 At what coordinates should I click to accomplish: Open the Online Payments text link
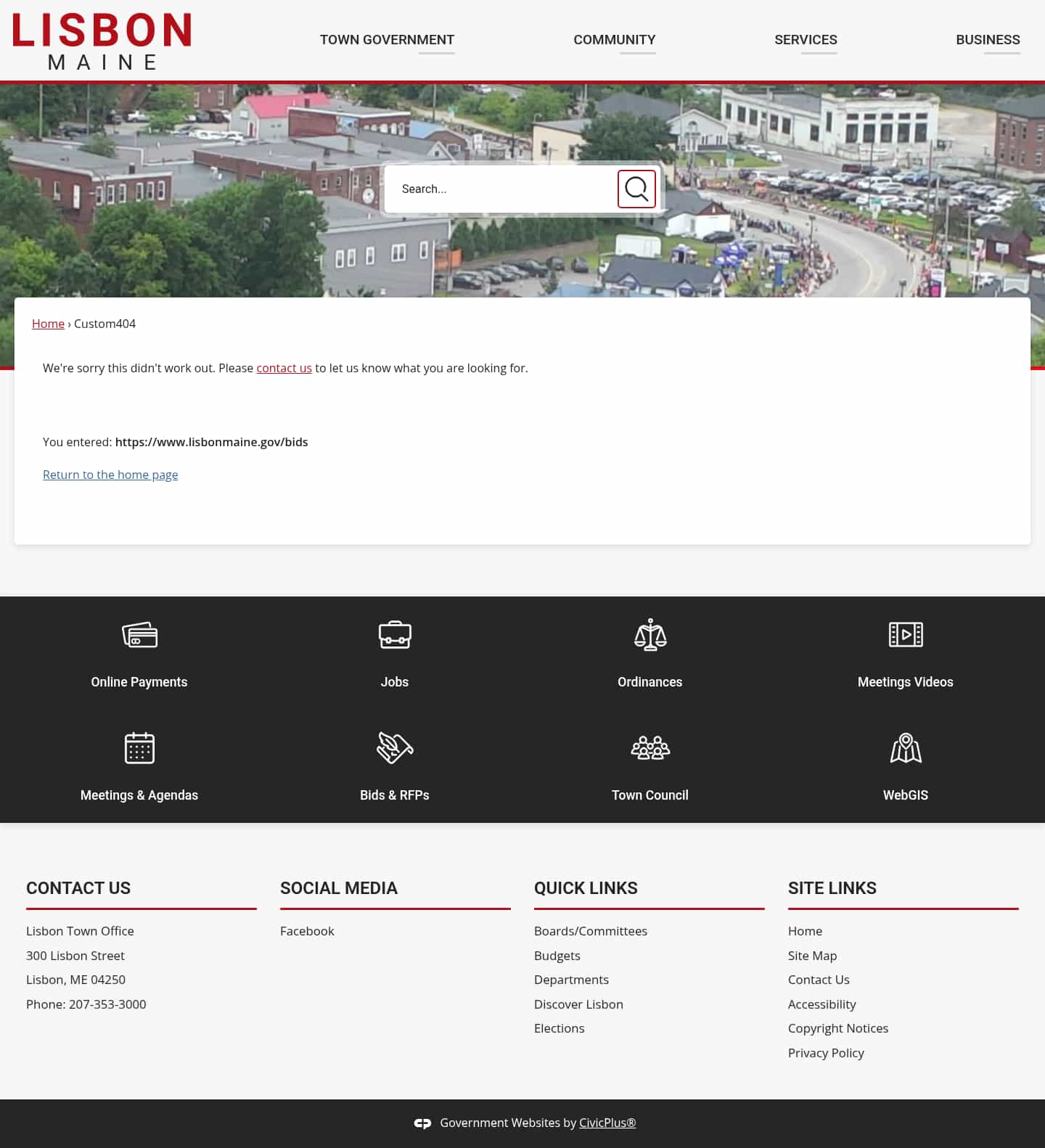139,682
